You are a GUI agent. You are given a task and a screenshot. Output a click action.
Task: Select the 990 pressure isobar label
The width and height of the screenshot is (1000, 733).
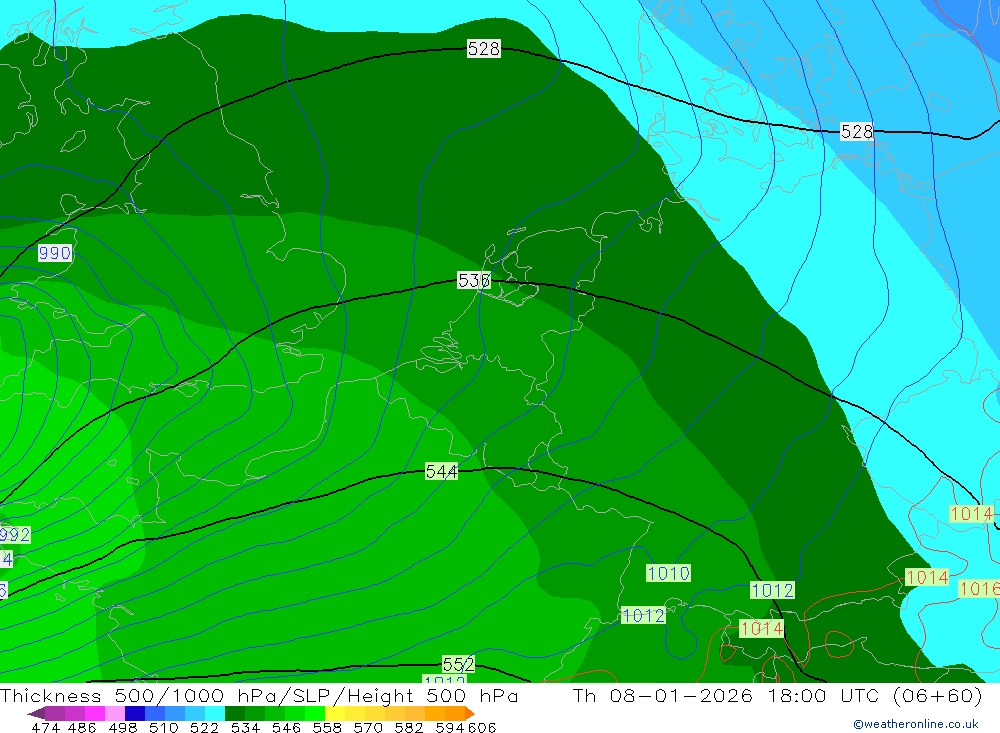pyautogui.click(x=55, y=253)
